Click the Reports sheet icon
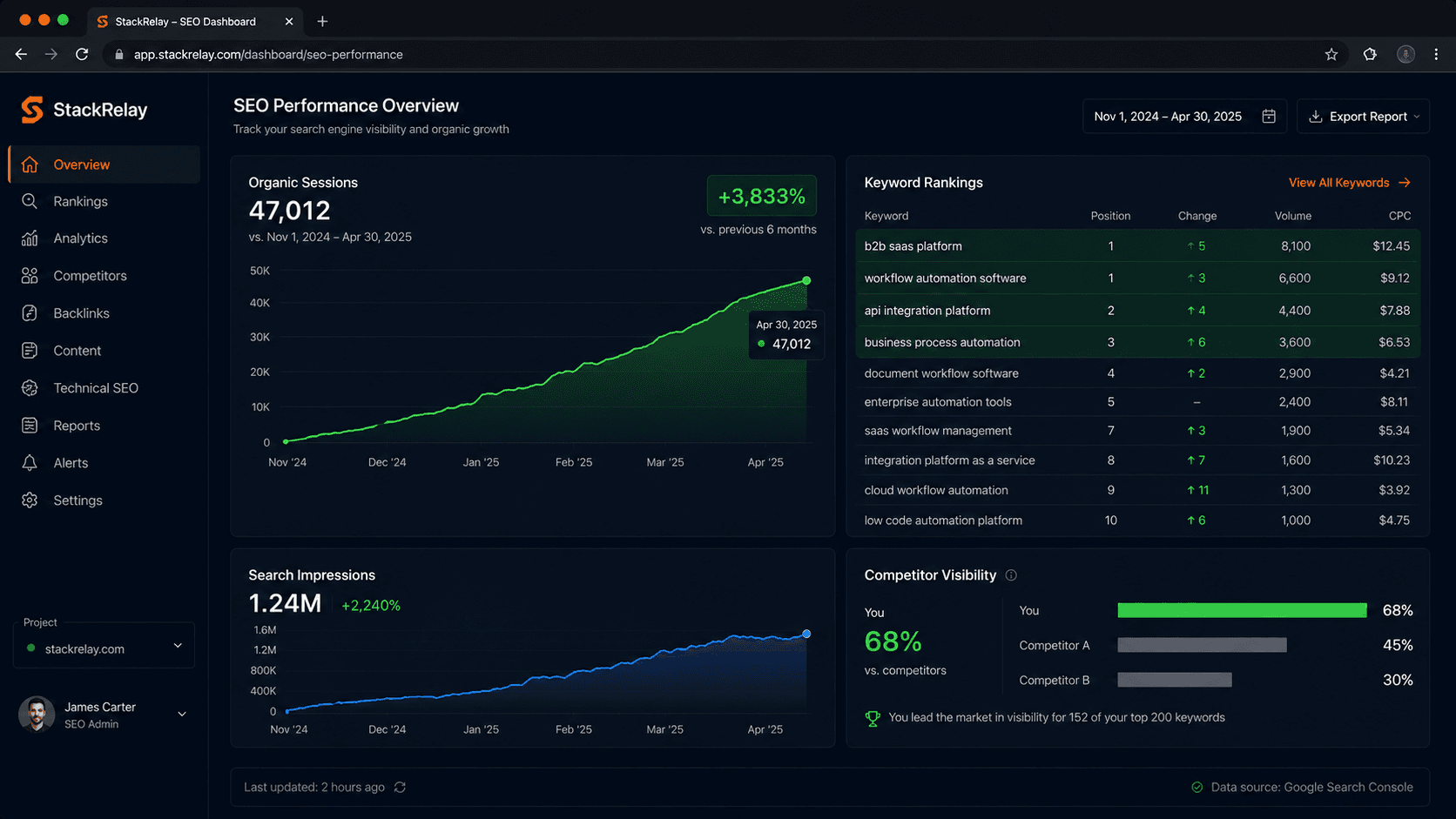The image size is (1456, 819). [30, 426]
